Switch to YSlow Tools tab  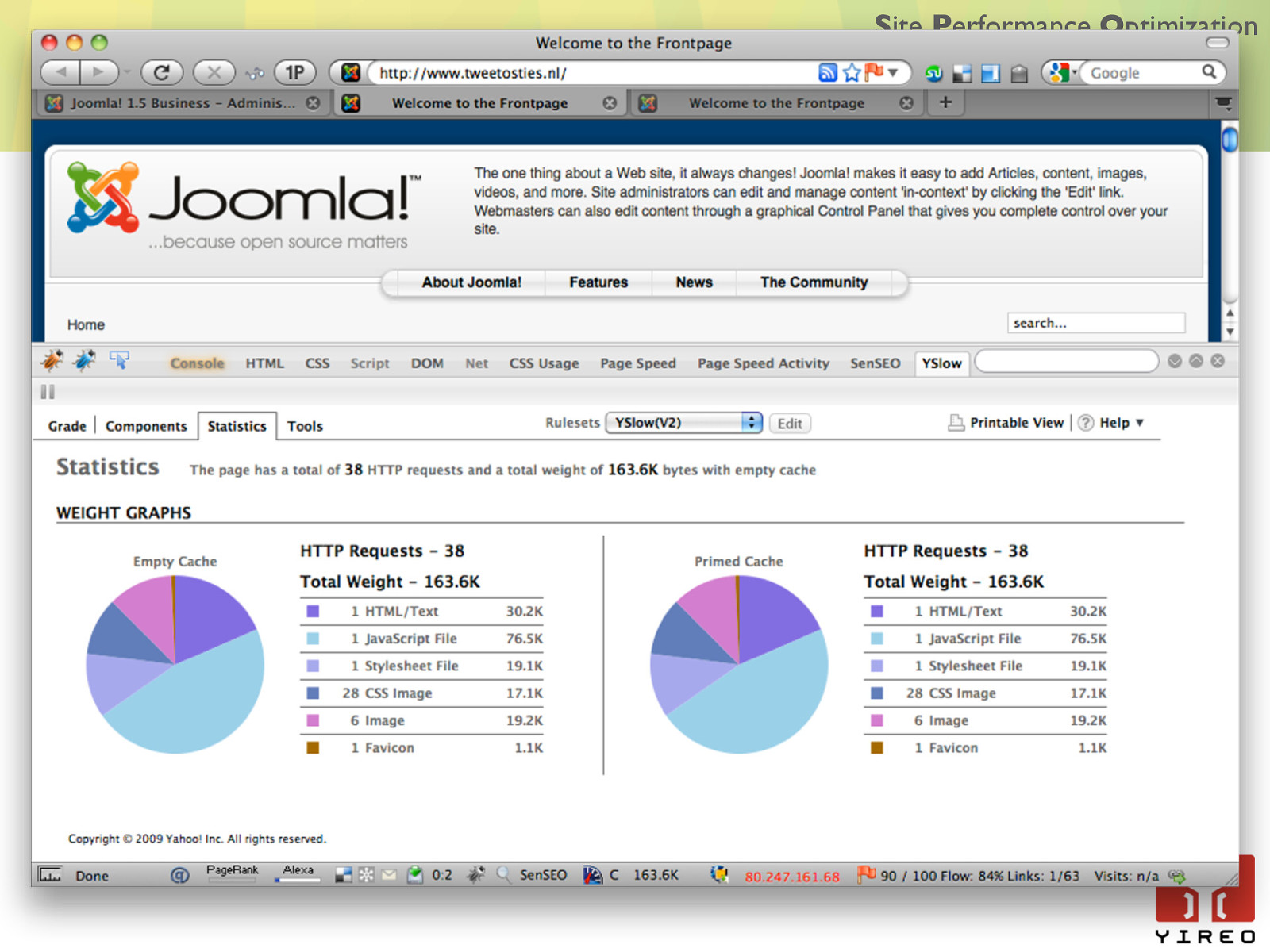(305, 426)
